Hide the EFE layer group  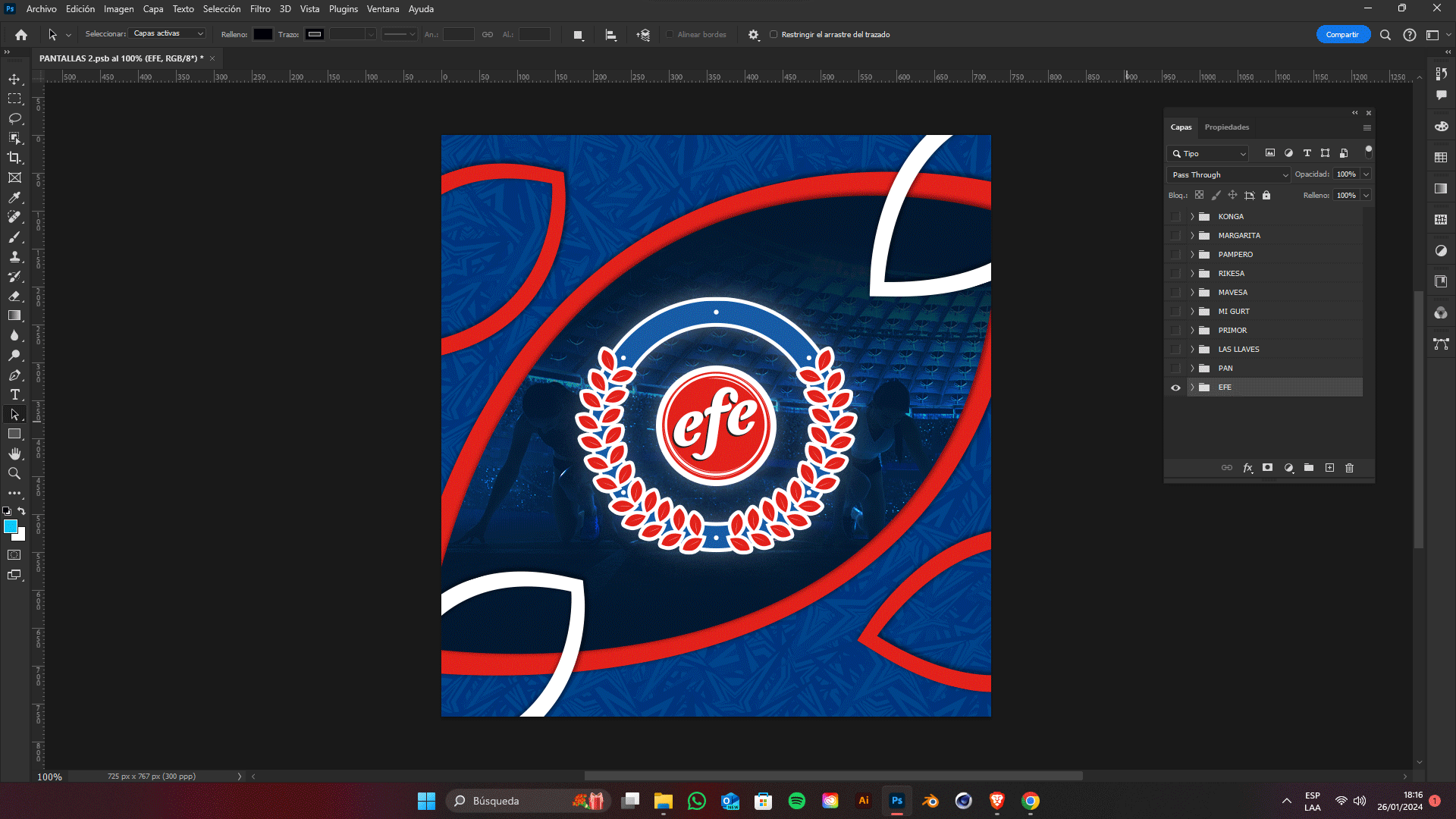(1175, 388)
